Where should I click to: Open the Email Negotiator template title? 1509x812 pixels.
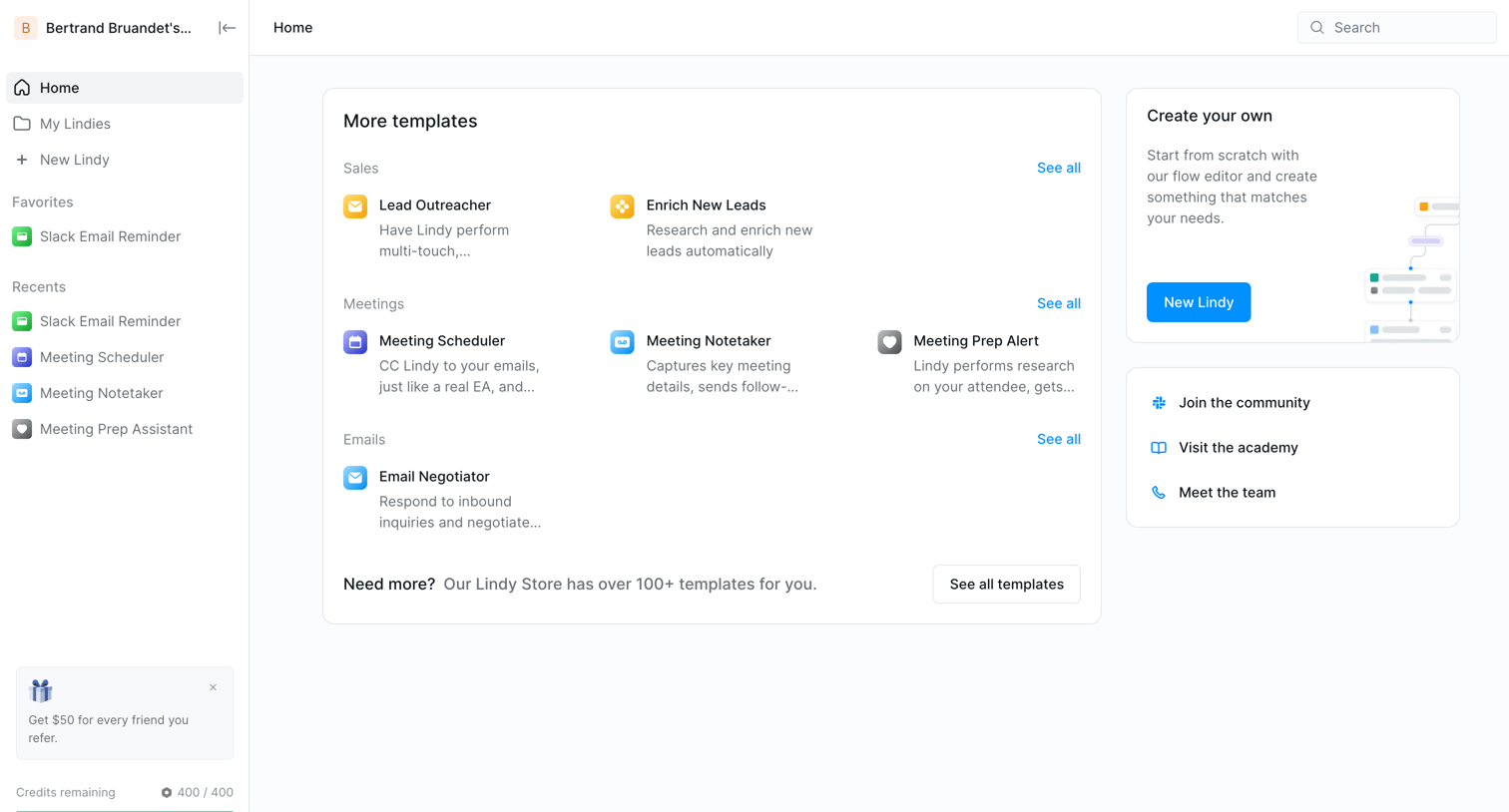coord(434,477)
